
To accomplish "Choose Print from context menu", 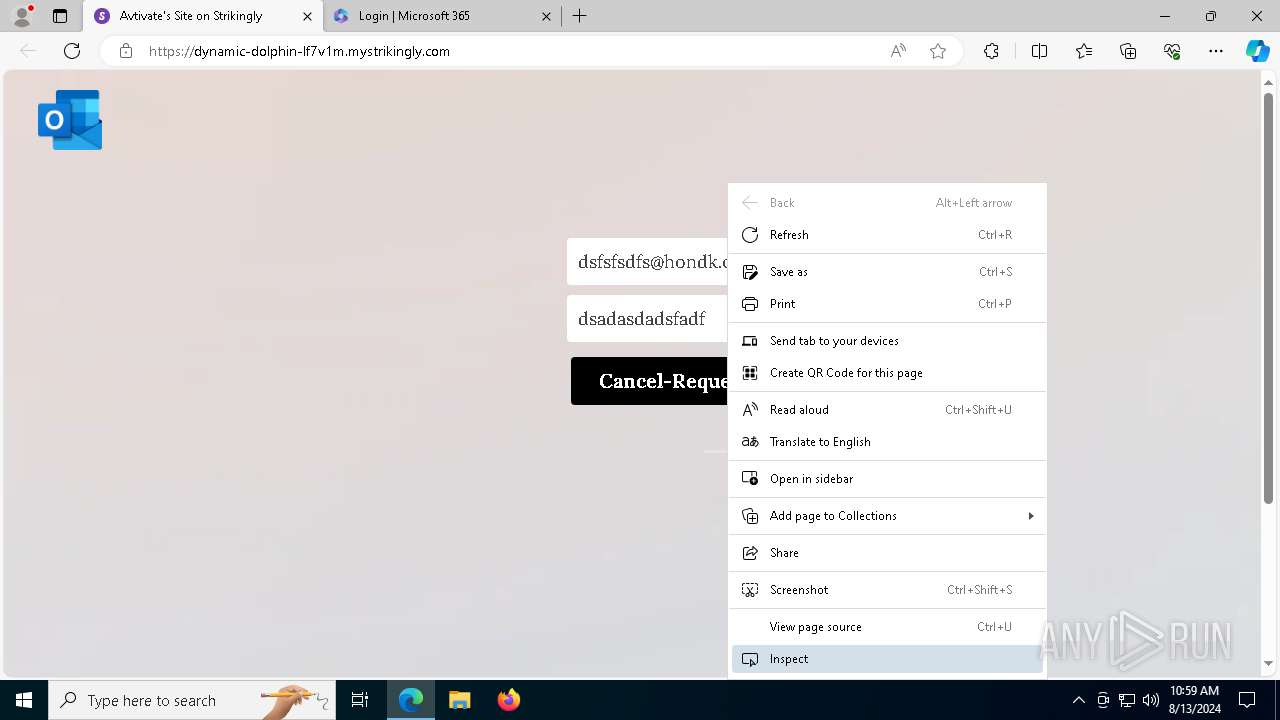I will coord(887,304).
